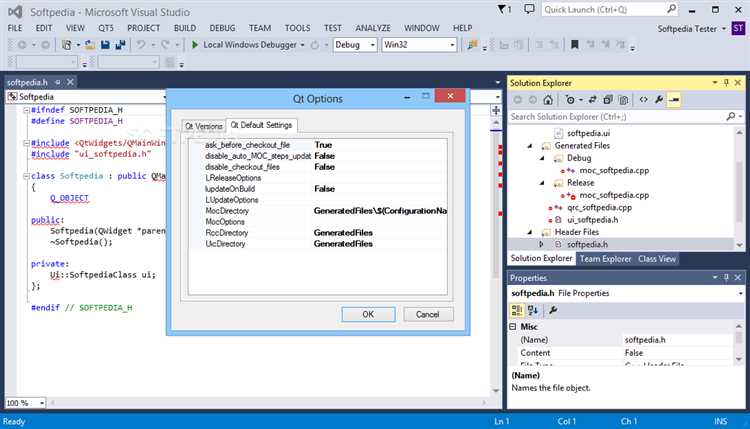The image size is (750, 429).
Task: Click the Redo toolbar icon
Action: click(165, 44)
